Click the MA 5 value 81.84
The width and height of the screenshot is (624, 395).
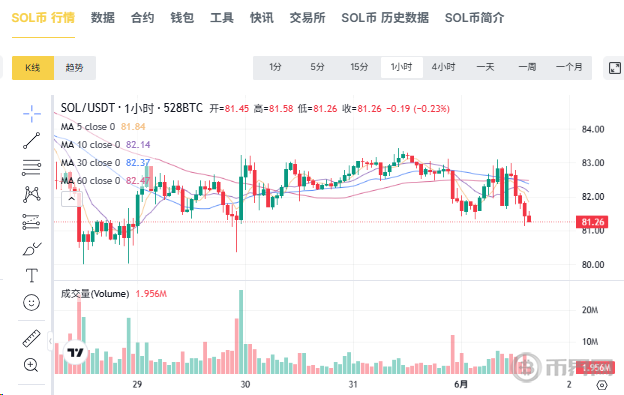(133, 127)
